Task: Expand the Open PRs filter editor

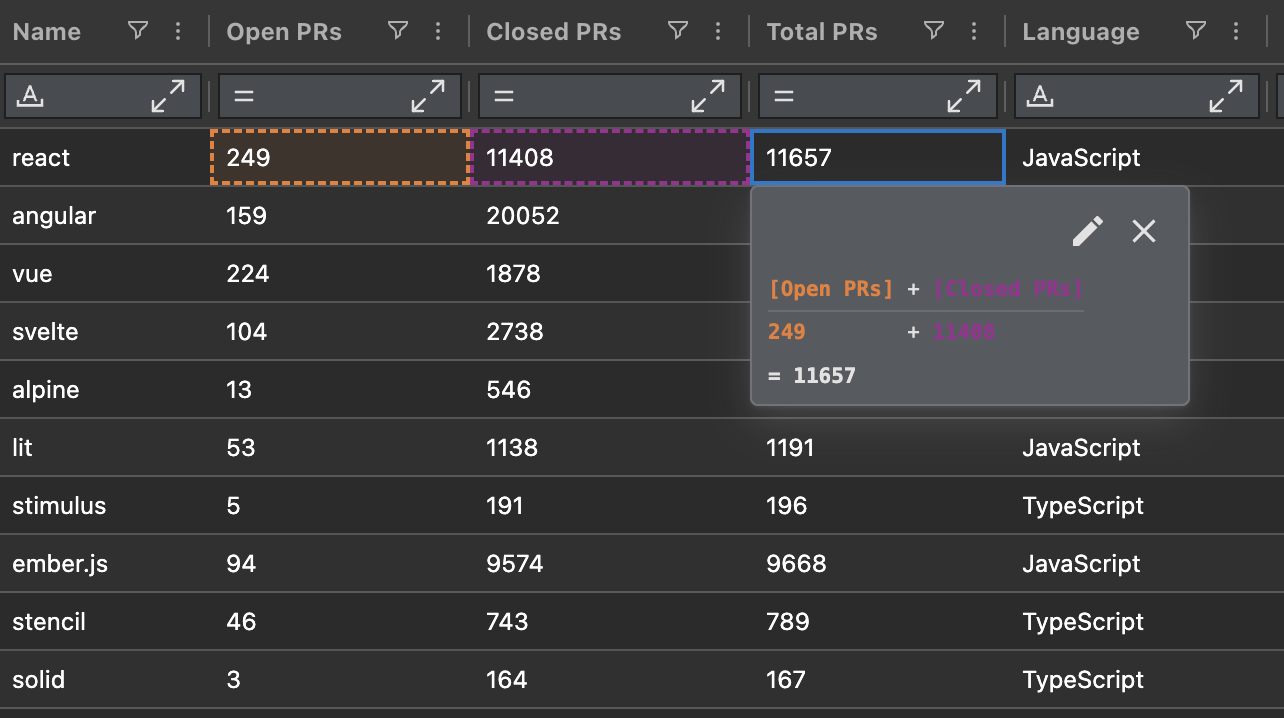Action: click(x=428, y=96)
